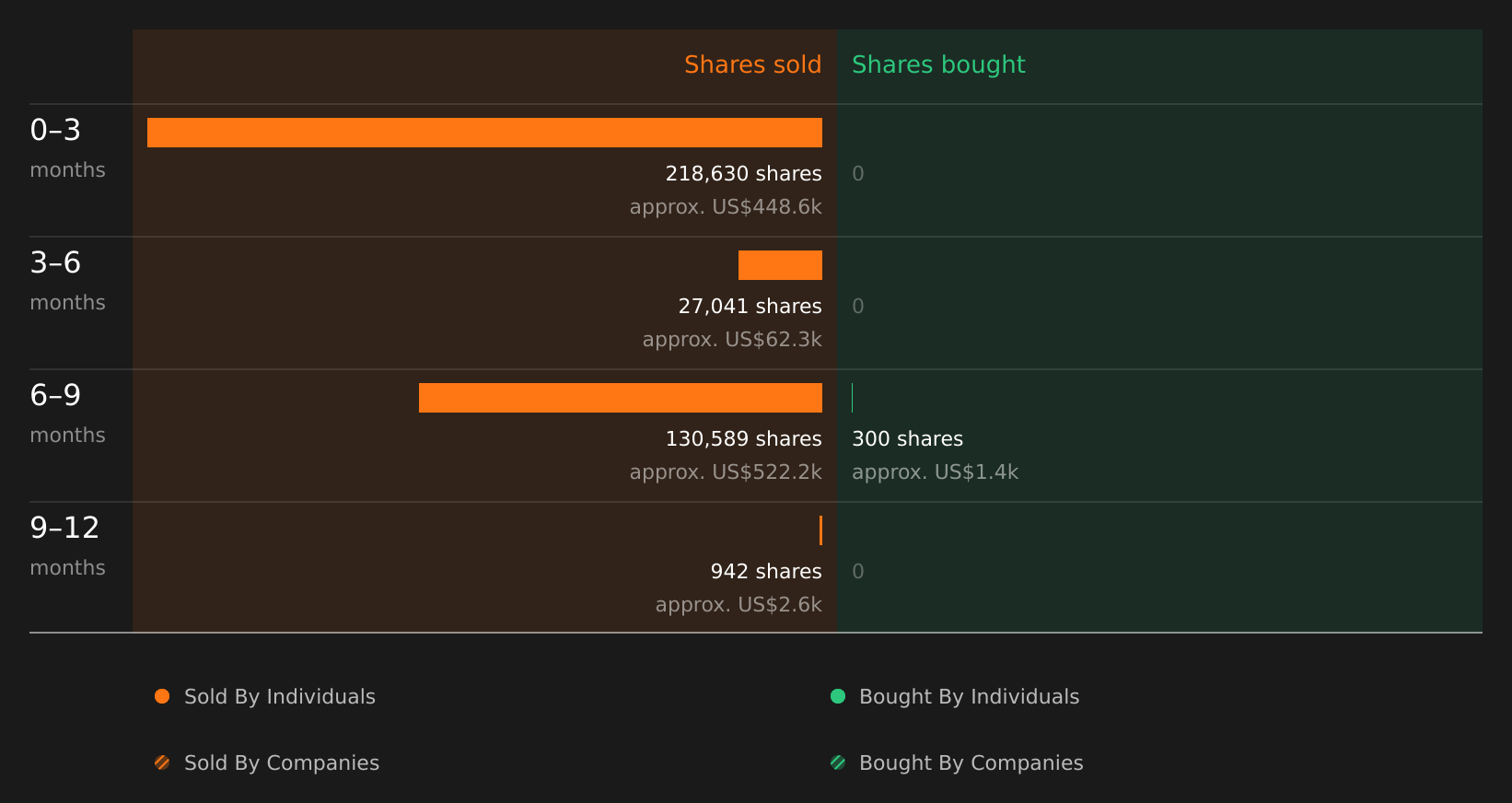Click the approx. US$1.4k value

935,472
